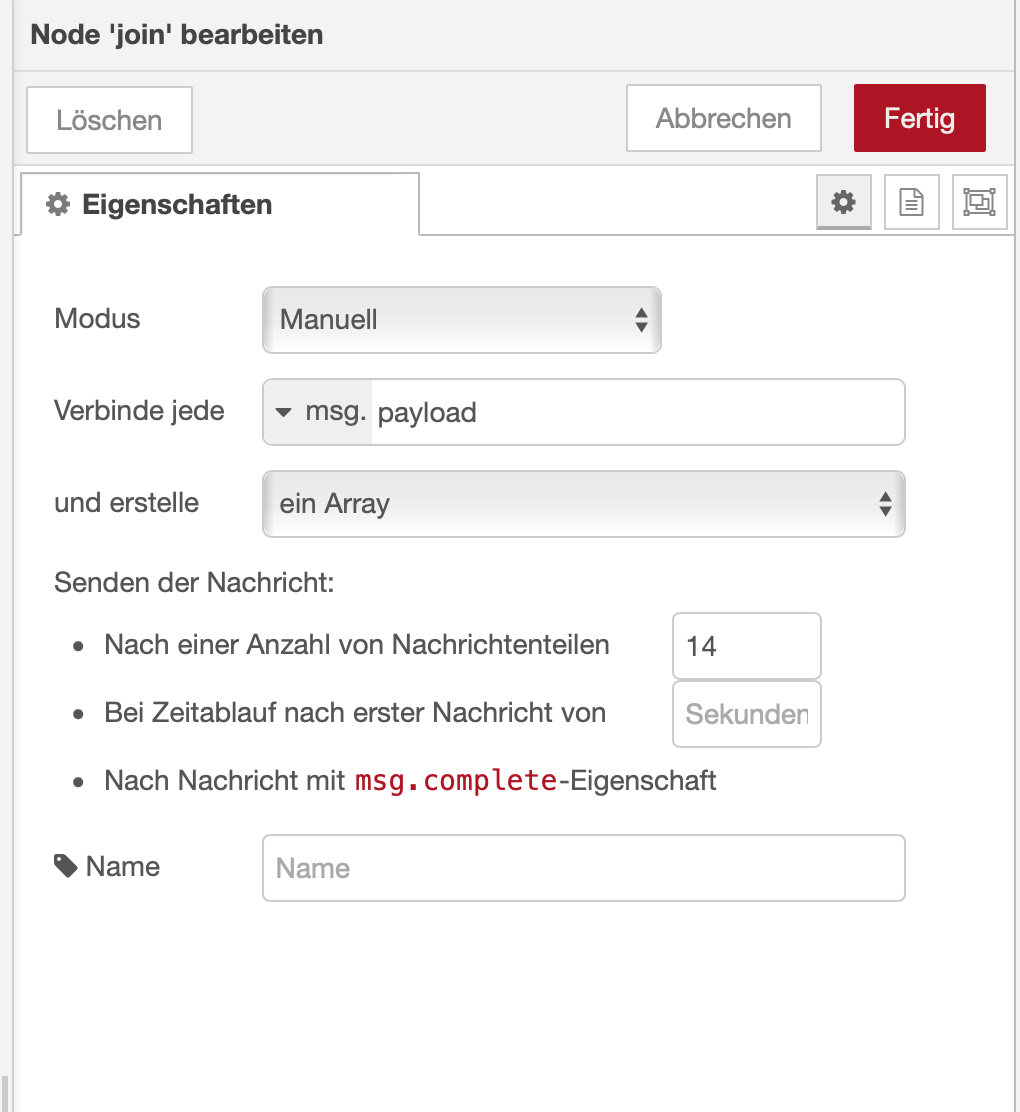Click the tag icon beside Name
1020x1112 pixels.
(66, 866)
